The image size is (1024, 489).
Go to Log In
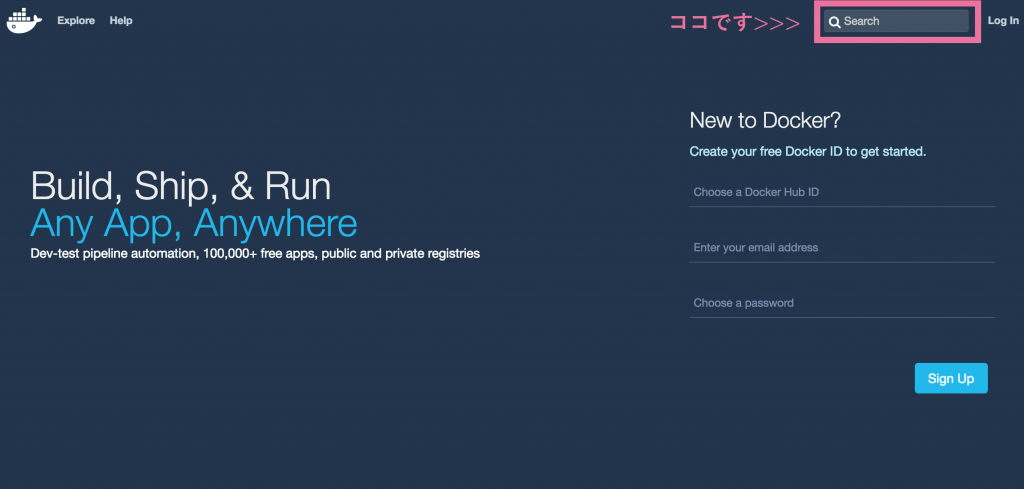pos(1003,21)
